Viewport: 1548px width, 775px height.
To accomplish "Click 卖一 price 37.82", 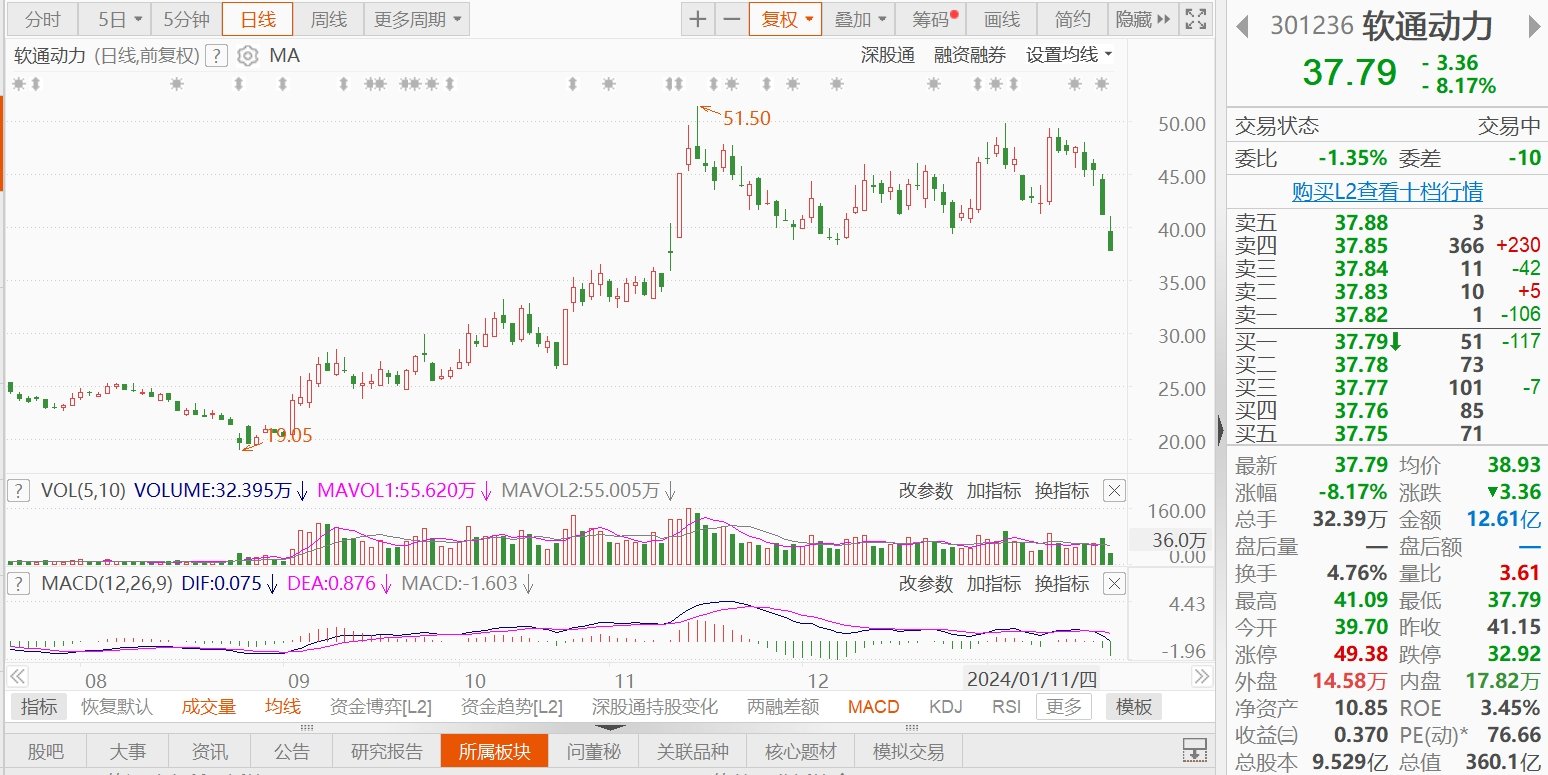I will pyautogui.click(x=1361, y=314).
